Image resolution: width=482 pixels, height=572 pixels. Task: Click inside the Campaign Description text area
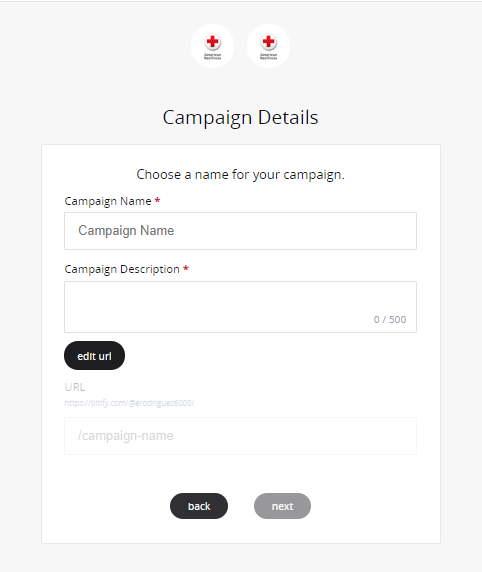coord(240,307)
